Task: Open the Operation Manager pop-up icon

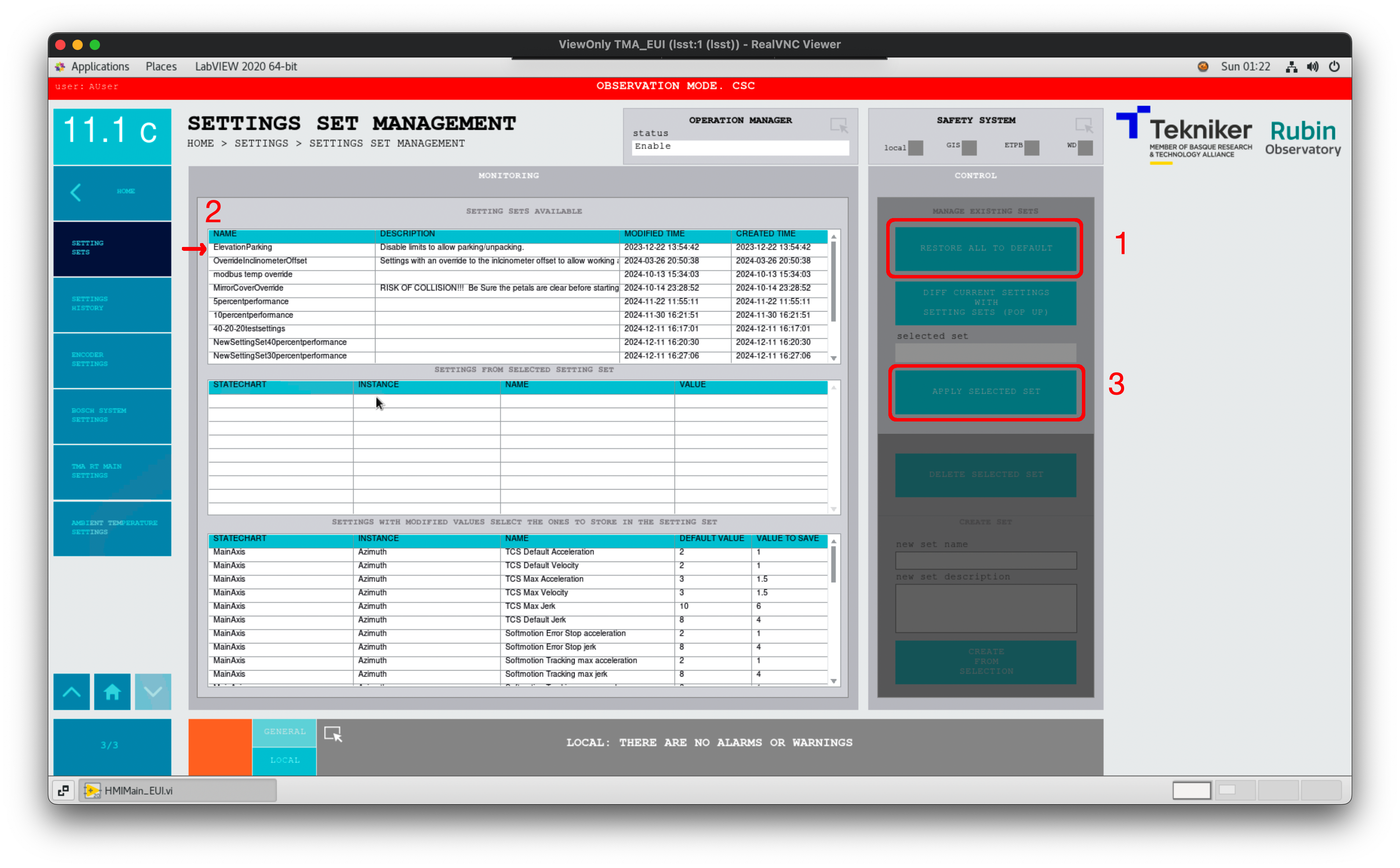Action: click(x=839, y=125)
